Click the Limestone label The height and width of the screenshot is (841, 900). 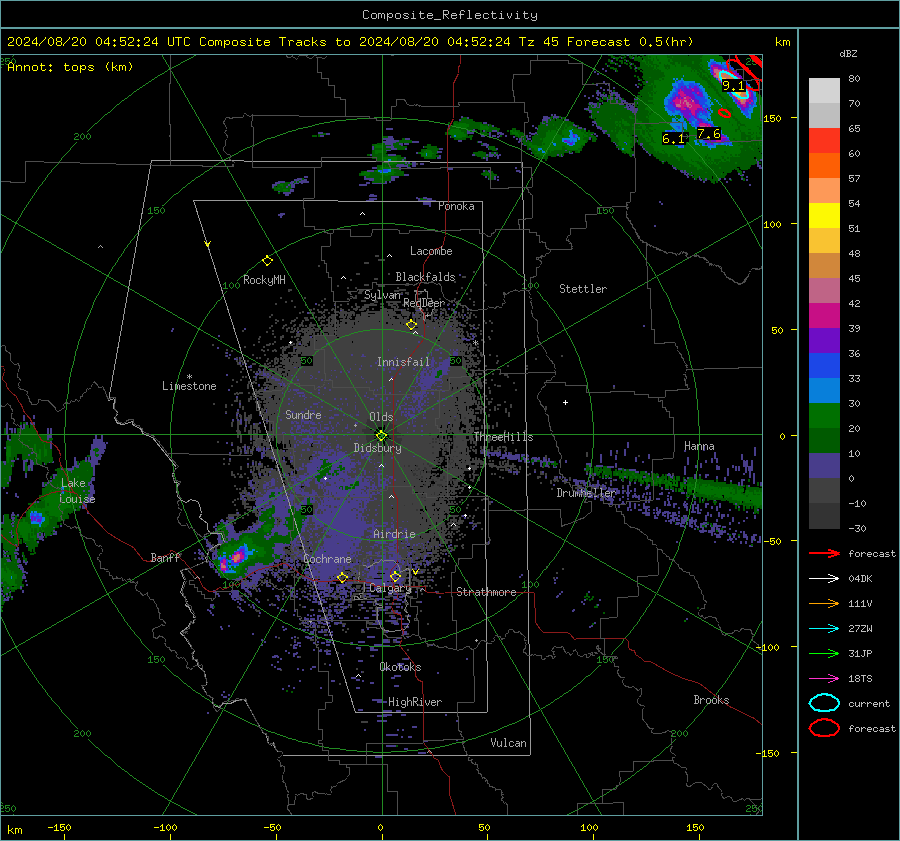189,386
